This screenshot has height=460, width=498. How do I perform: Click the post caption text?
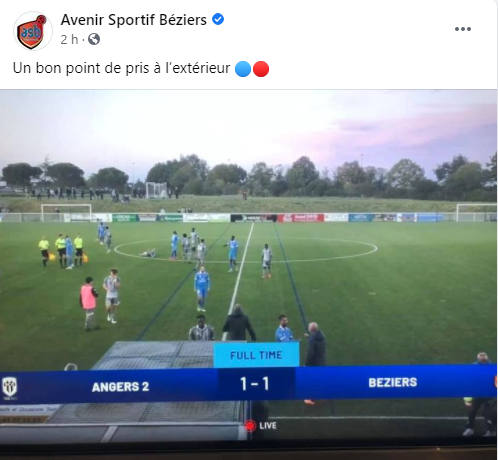pyautogui.click(x=121, y=68)
